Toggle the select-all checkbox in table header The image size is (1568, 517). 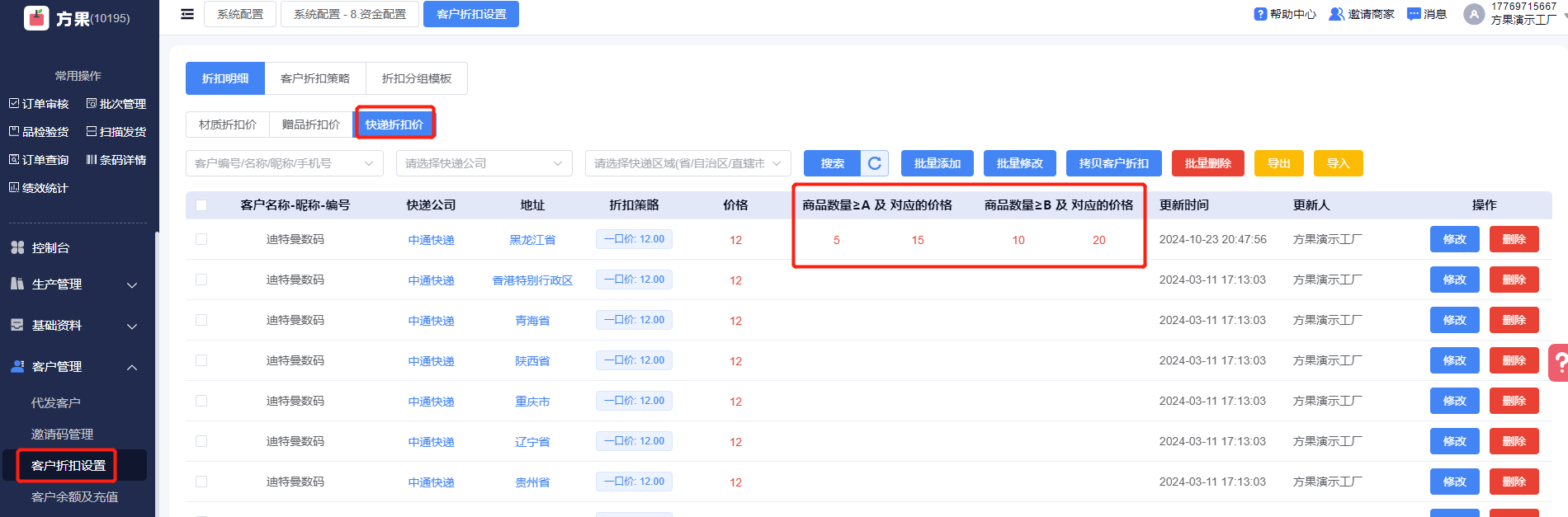pos(201,205)
